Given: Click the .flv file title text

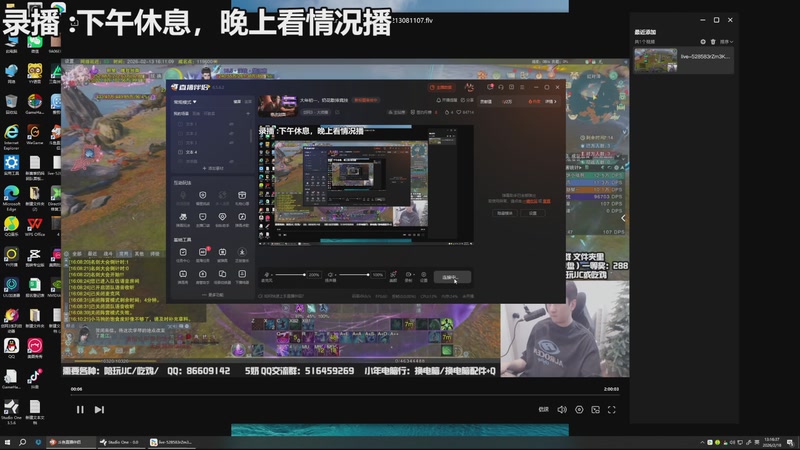Looking at the screenshot, I should point(413,20).
